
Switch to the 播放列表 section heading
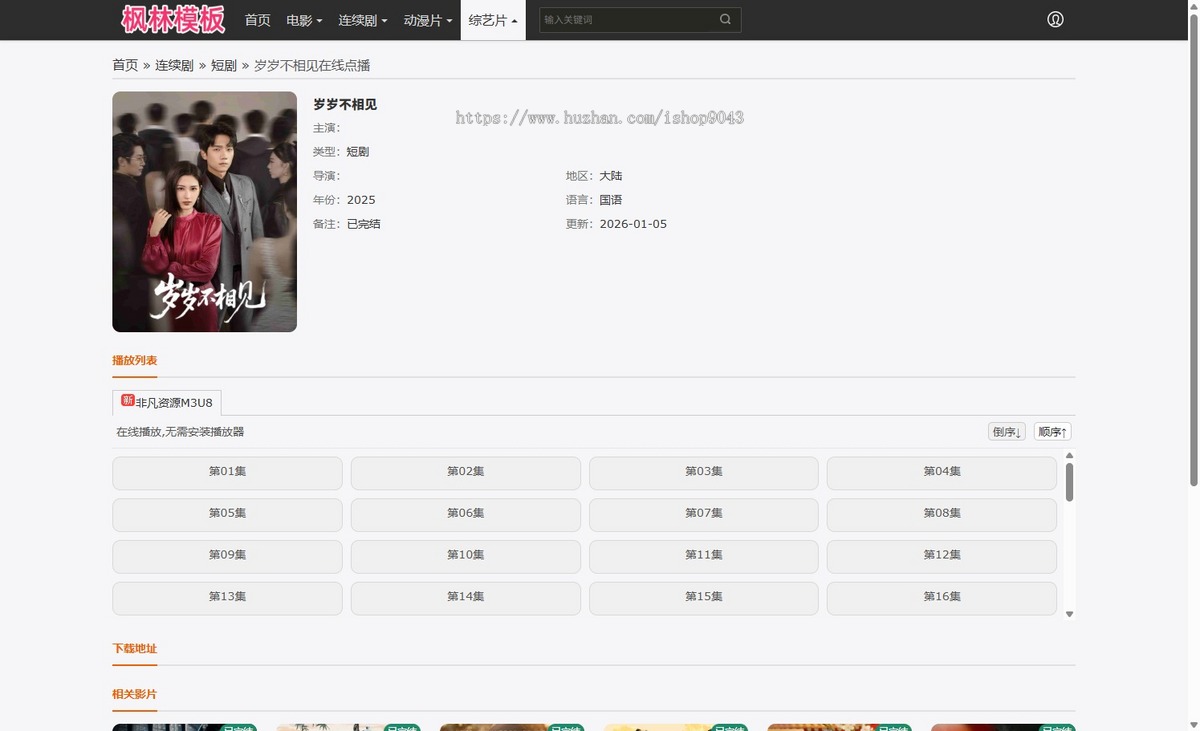[135, 360]
